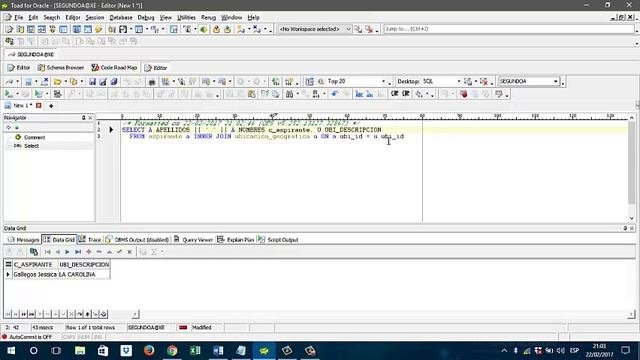Click the Save all stacked disks icon
This screenshot has width=640, height=360.
[x=114, y=82]
